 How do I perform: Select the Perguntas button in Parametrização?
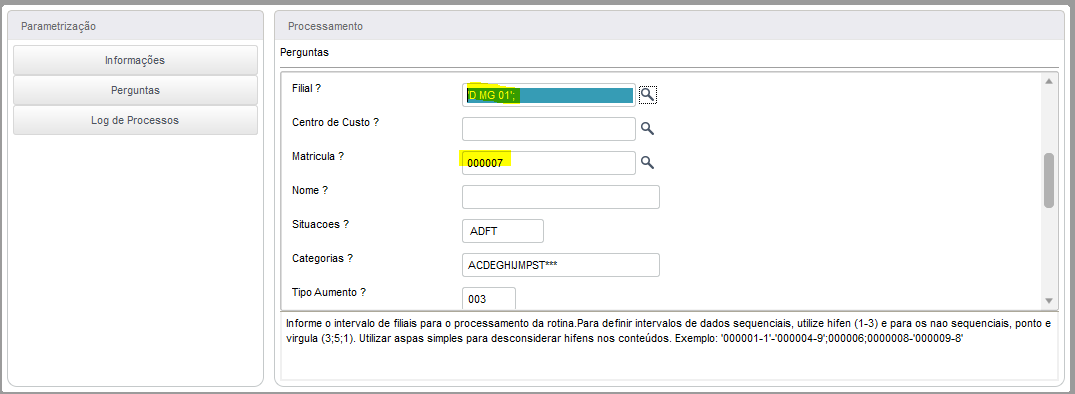tap(135, 90)
